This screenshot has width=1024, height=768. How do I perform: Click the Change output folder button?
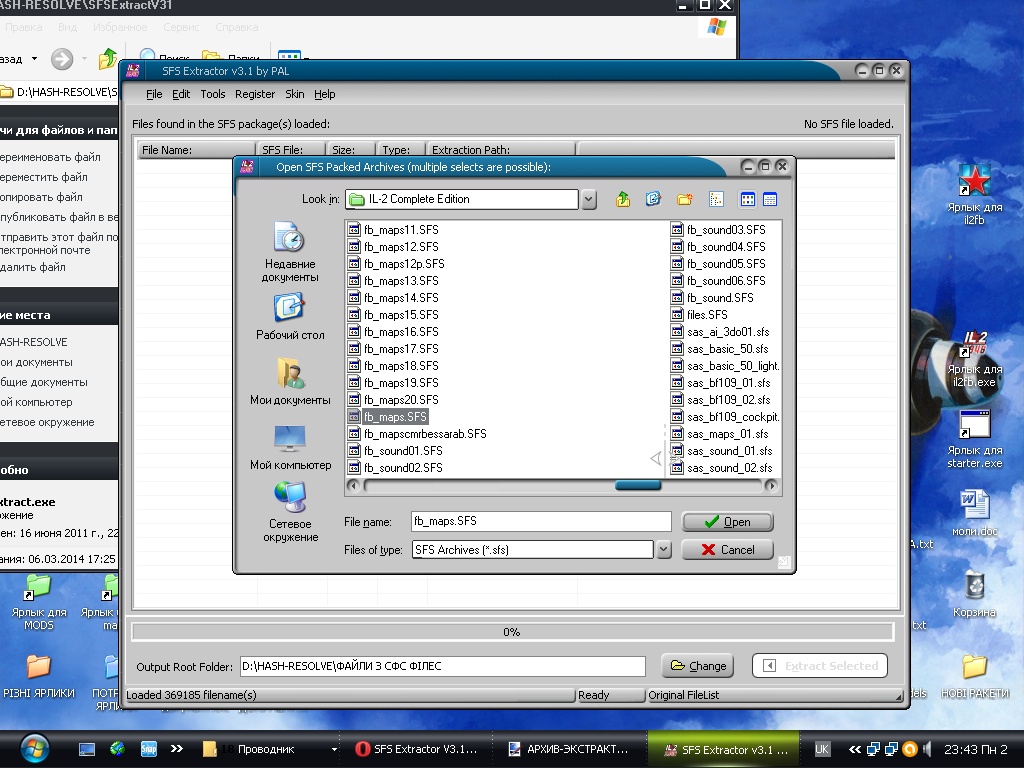697,665
